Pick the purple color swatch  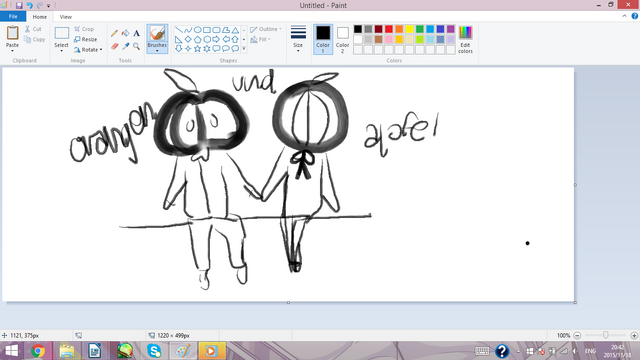[451, 29]
